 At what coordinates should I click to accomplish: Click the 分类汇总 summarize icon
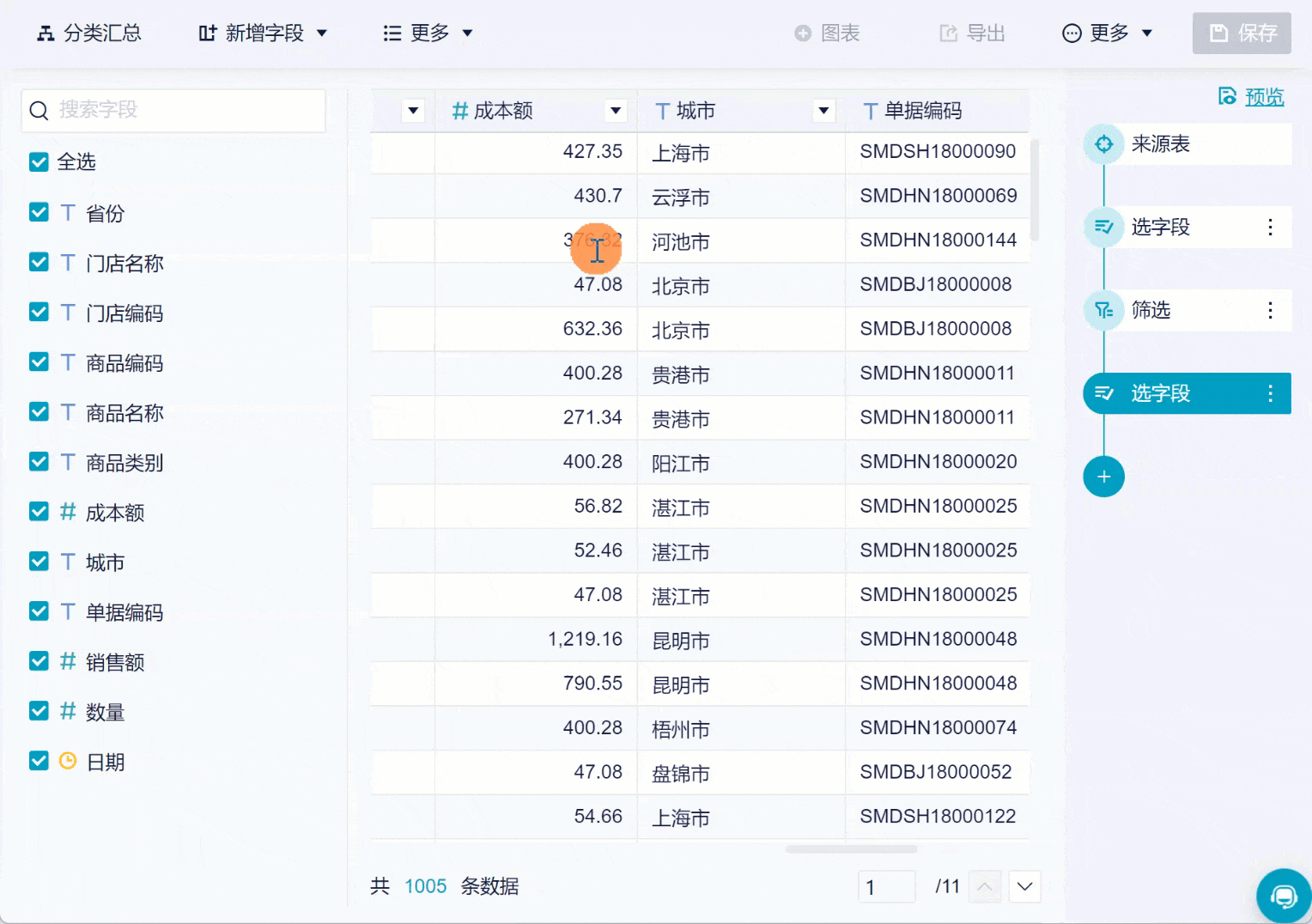coord(46,33)
